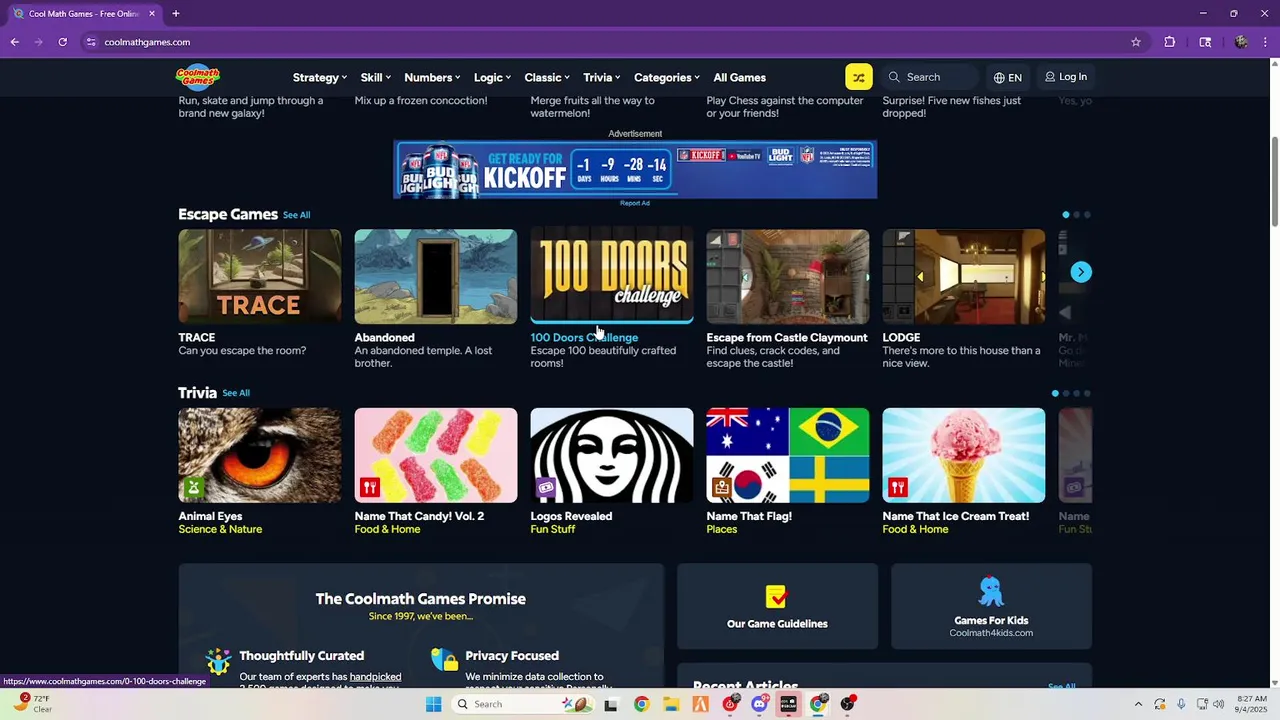Click the Places icon on Name That Flag card

pyautogui.click(x=722, y=487)
